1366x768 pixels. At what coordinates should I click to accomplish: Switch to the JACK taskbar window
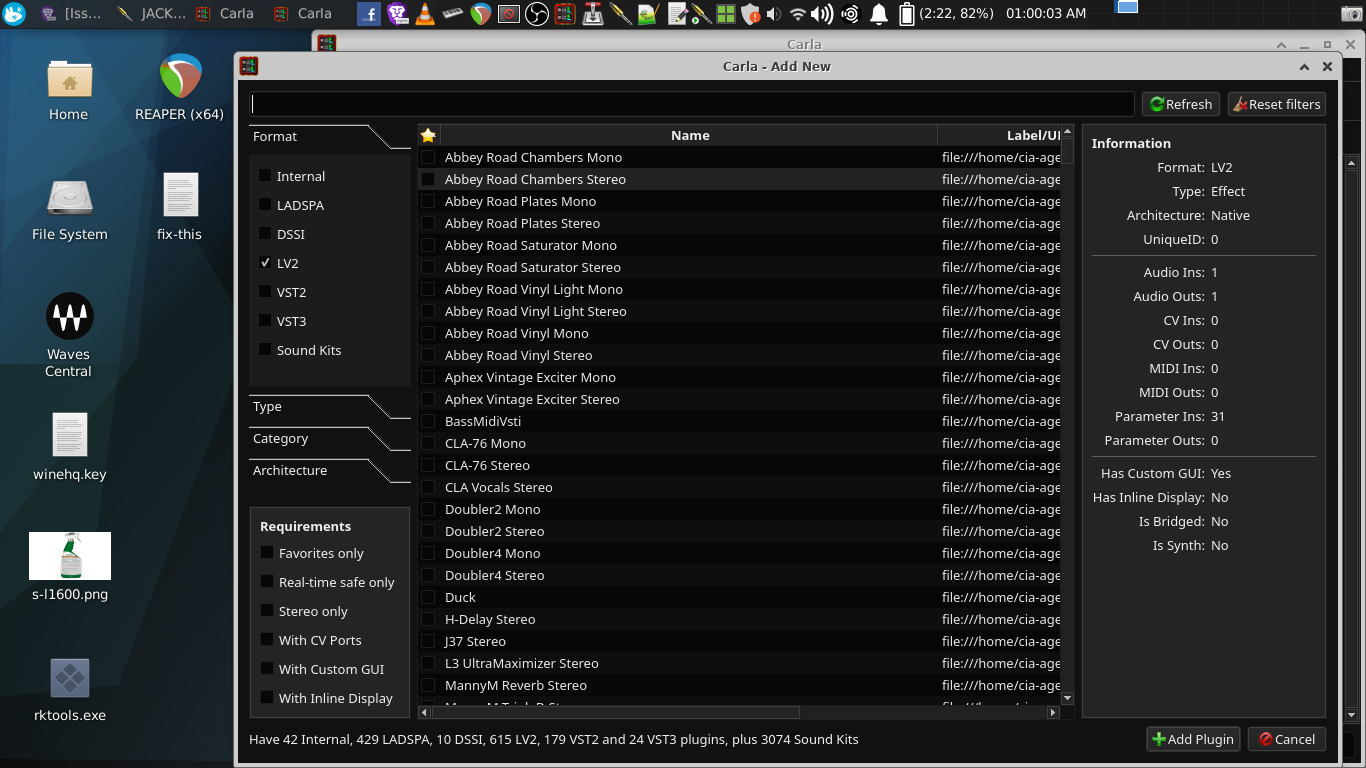152,14
